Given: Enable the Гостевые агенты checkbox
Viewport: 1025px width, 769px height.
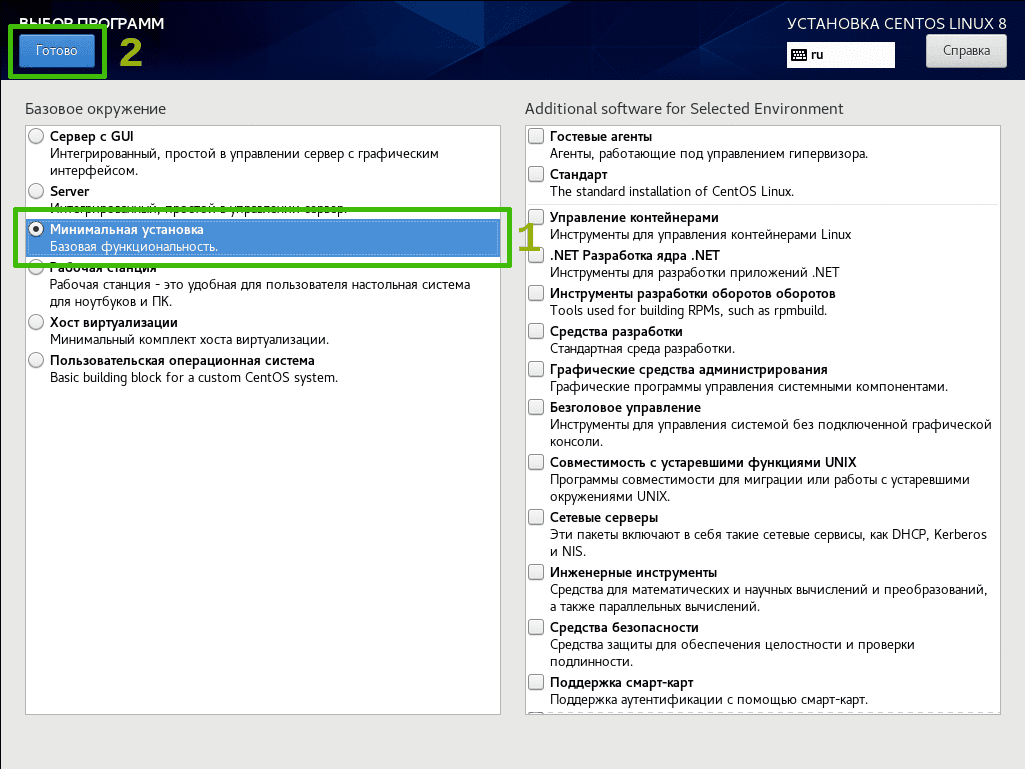Looking at the screenshot, I should (x=536, y=136).
